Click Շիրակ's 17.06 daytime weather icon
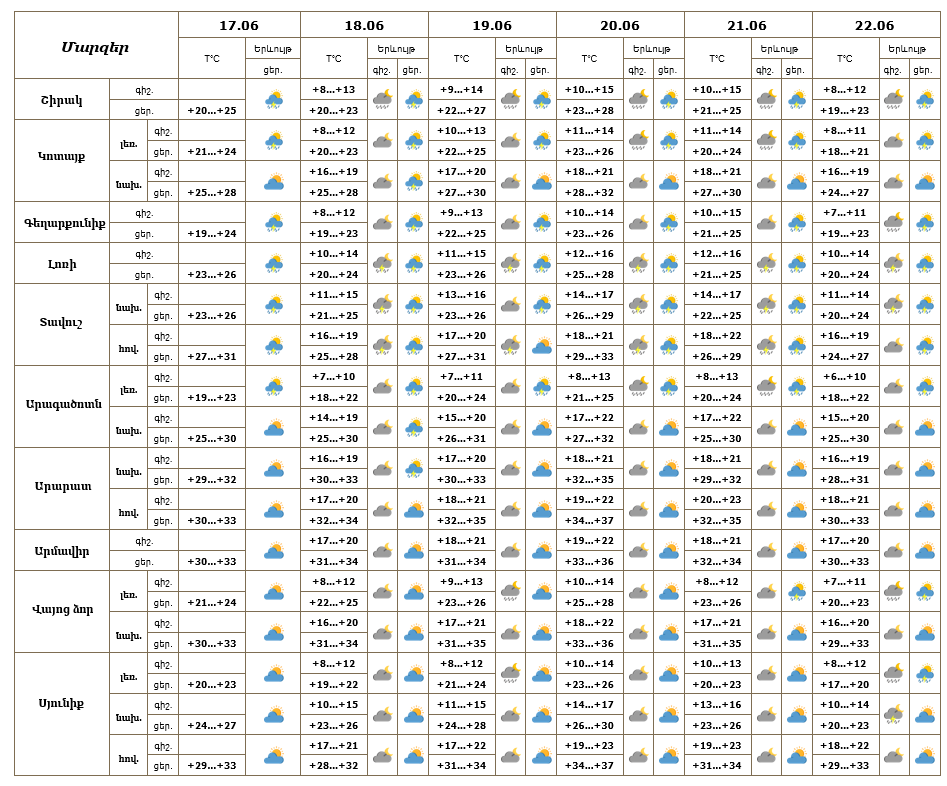This screenshot has width=947, height=786. pyautogui.click(x=274, y=100)
